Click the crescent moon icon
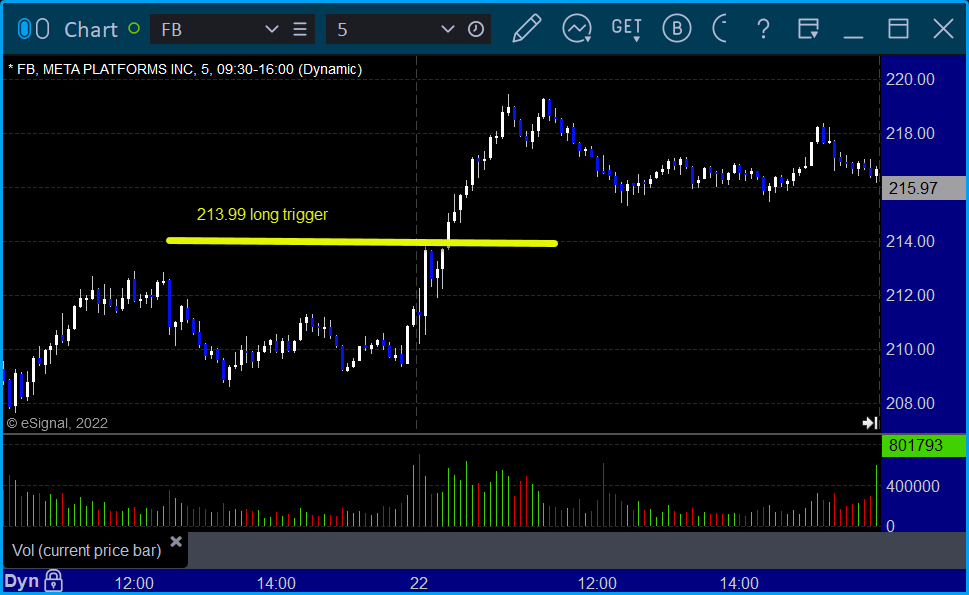This screenshot has width=969, height=595. click(x=719, y=29)
